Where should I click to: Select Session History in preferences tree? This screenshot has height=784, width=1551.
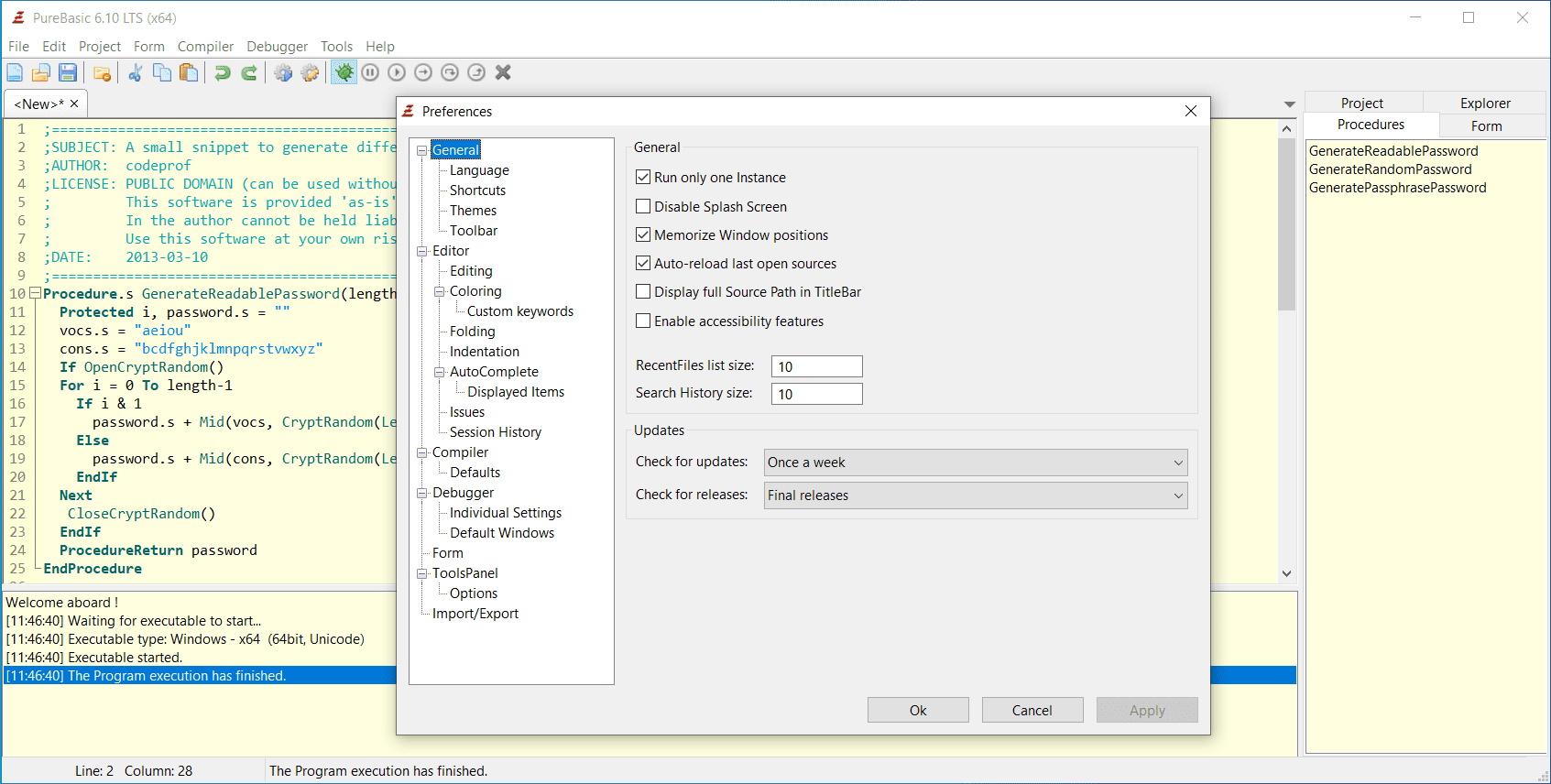(496, 432)
